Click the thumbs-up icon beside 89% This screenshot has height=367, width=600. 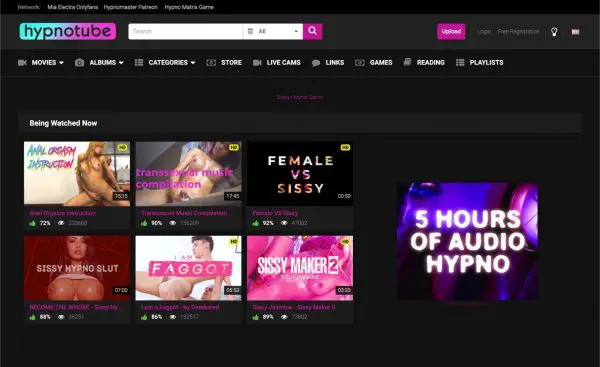pos(256,317)
